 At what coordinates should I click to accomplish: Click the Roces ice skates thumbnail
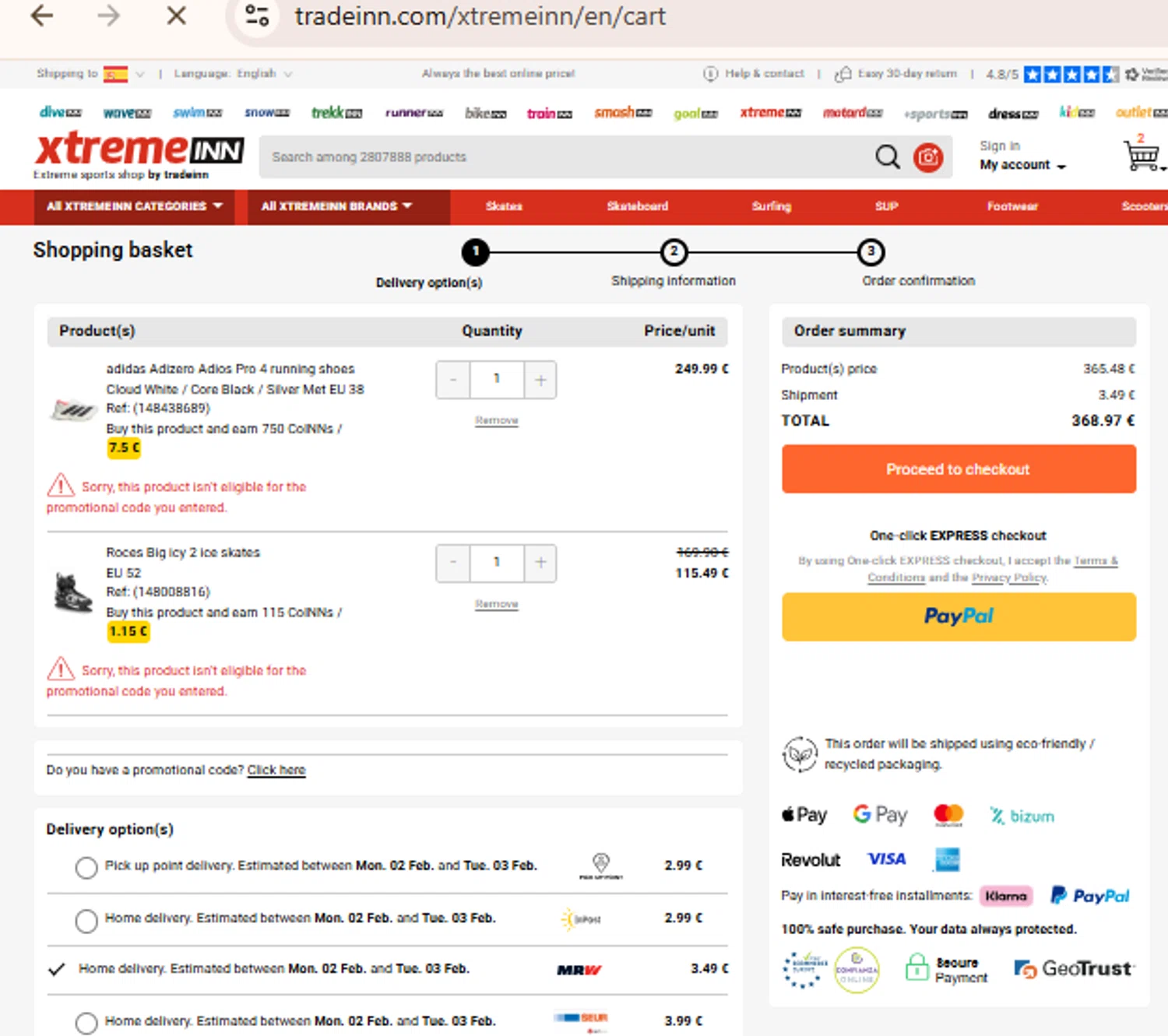tap(73, 592)
